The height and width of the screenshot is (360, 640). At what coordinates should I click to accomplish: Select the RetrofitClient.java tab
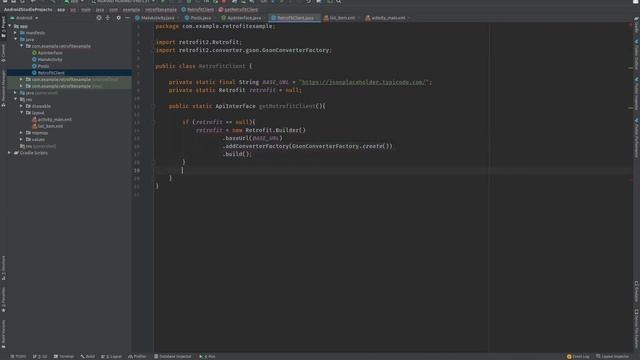[x=293, y=18]
